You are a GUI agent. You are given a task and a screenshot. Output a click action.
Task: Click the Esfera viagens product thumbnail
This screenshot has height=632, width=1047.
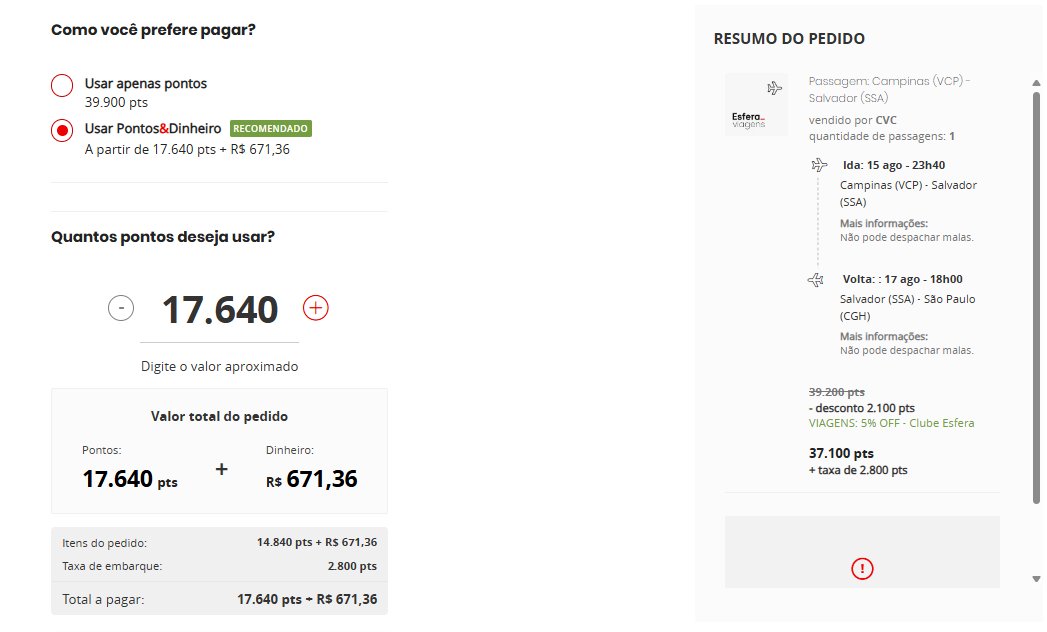(x=757, y=105)
